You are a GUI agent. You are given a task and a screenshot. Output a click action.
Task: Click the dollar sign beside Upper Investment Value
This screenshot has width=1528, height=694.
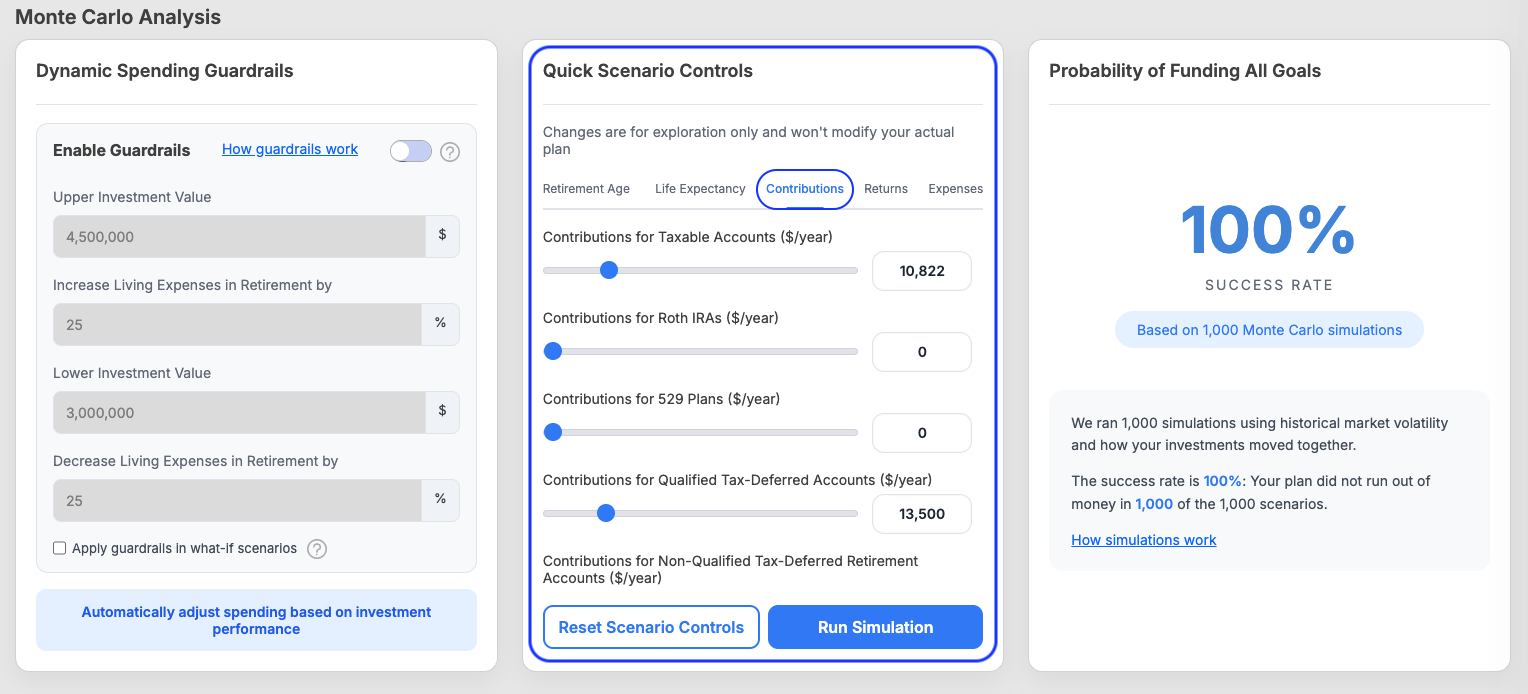pos(443,236)
